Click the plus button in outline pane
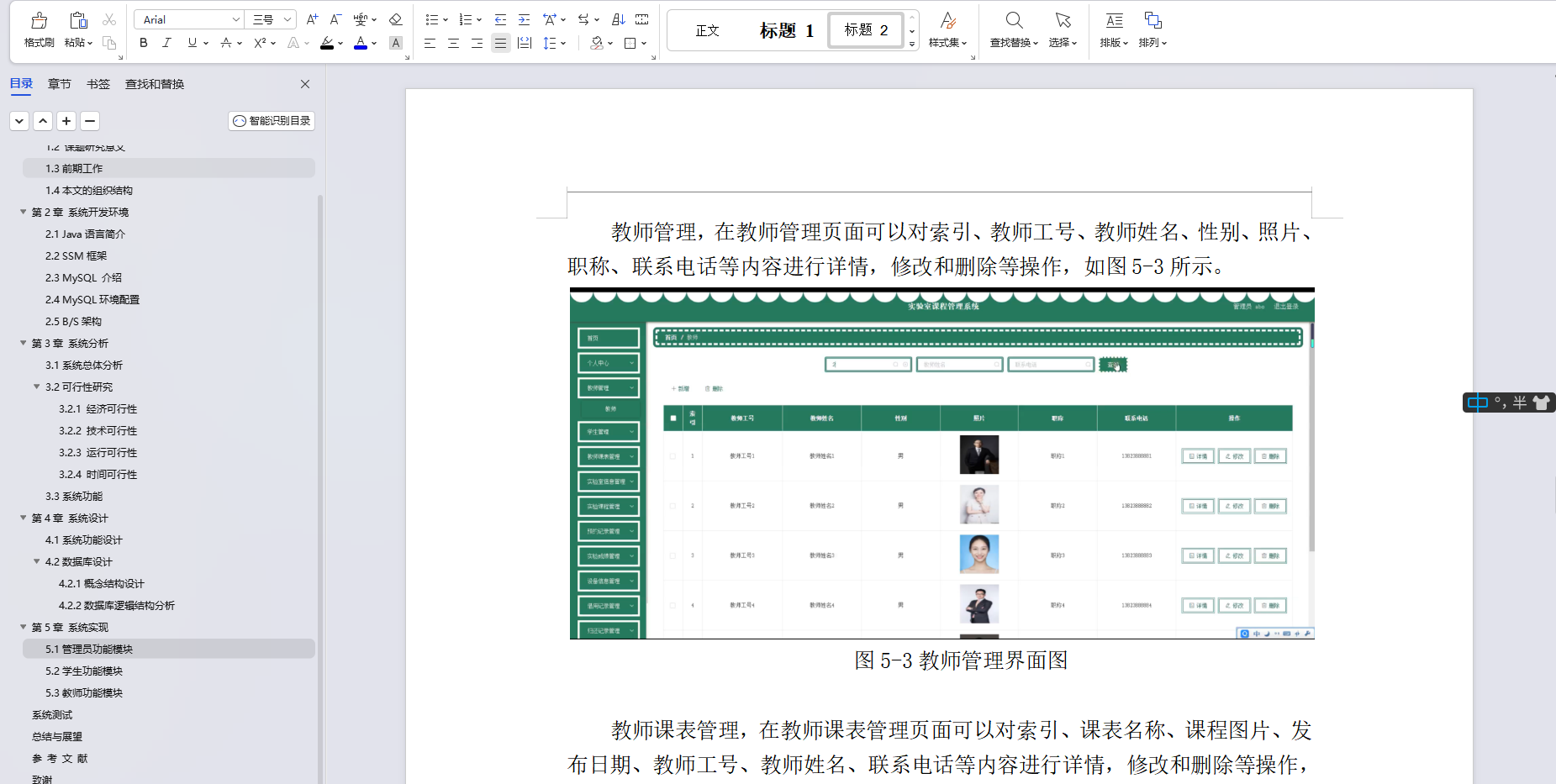1556x784 pixels. click(x=66, y=121)
